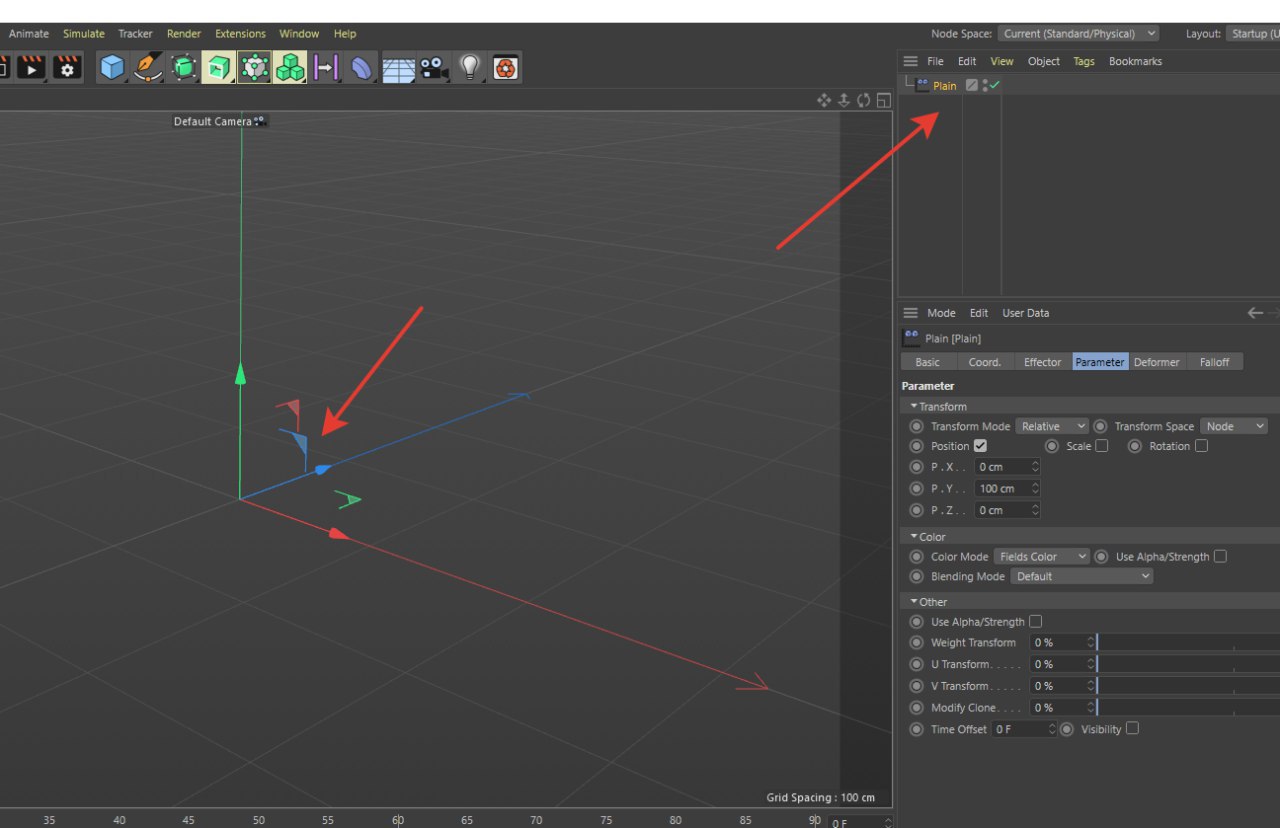This screenshot has width=1280, height=828.
Task: Enable the Scale checkbox
Action: coord(1101,446)
